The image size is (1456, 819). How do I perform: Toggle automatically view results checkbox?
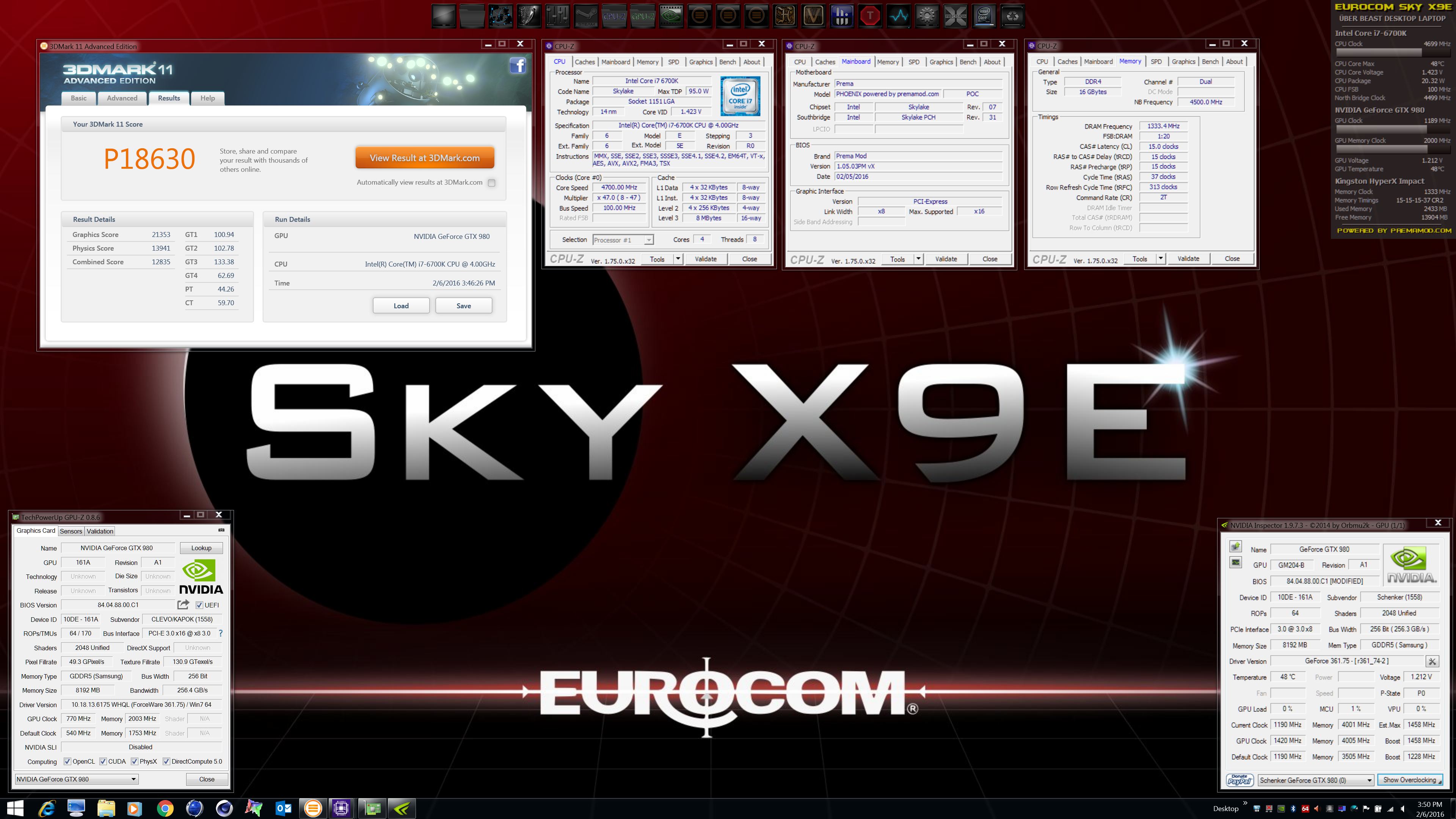pyautogui.click(x=492, y=182)
